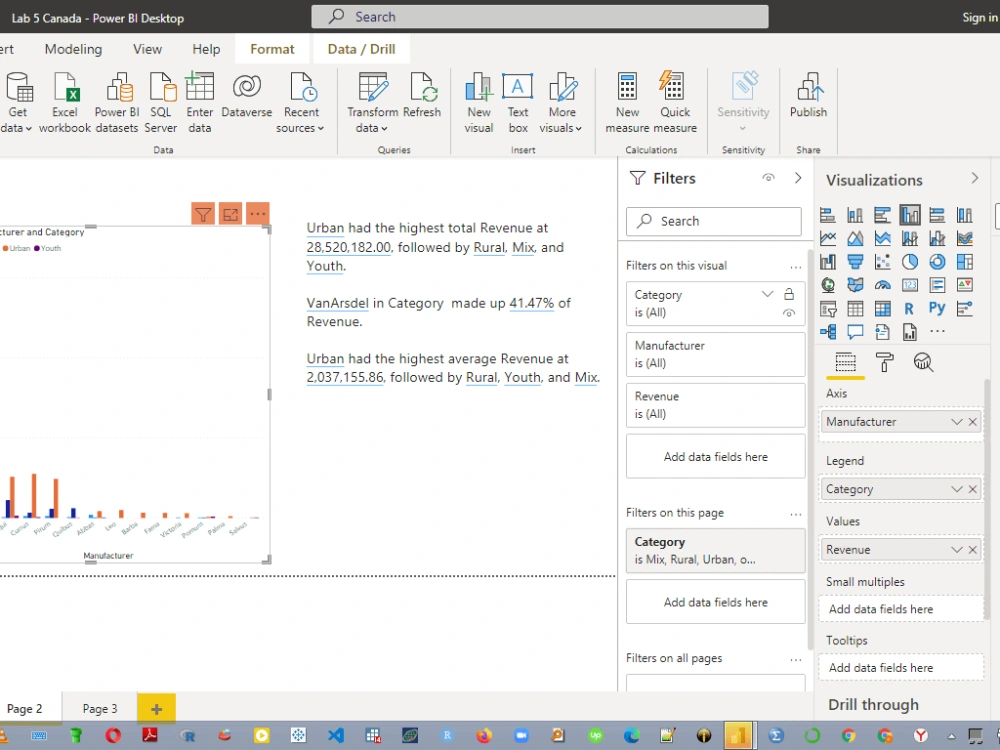Choose the treemap visual
Image resolution: width=1000 pixels, height=750 pixels.
tap(965, 261)
